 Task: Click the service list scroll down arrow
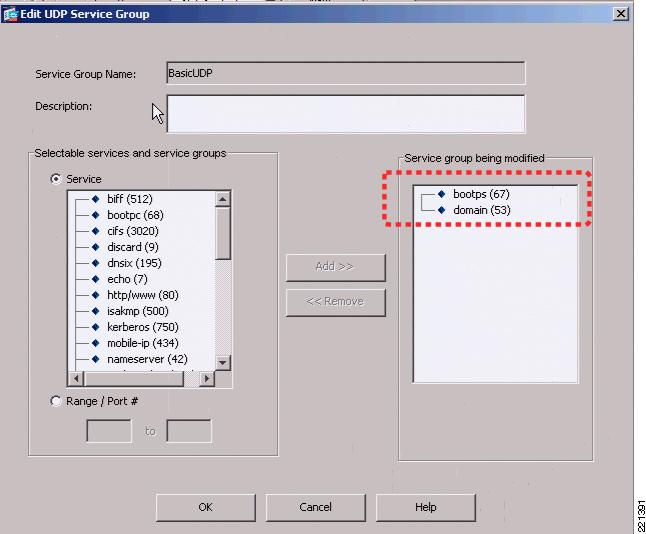222,363
